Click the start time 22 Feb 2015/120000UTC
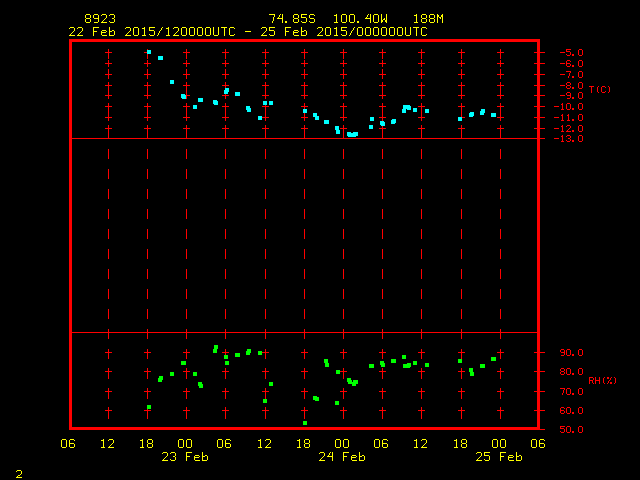The height and width of the screenshot is (480, 640). tap(152, 32)
